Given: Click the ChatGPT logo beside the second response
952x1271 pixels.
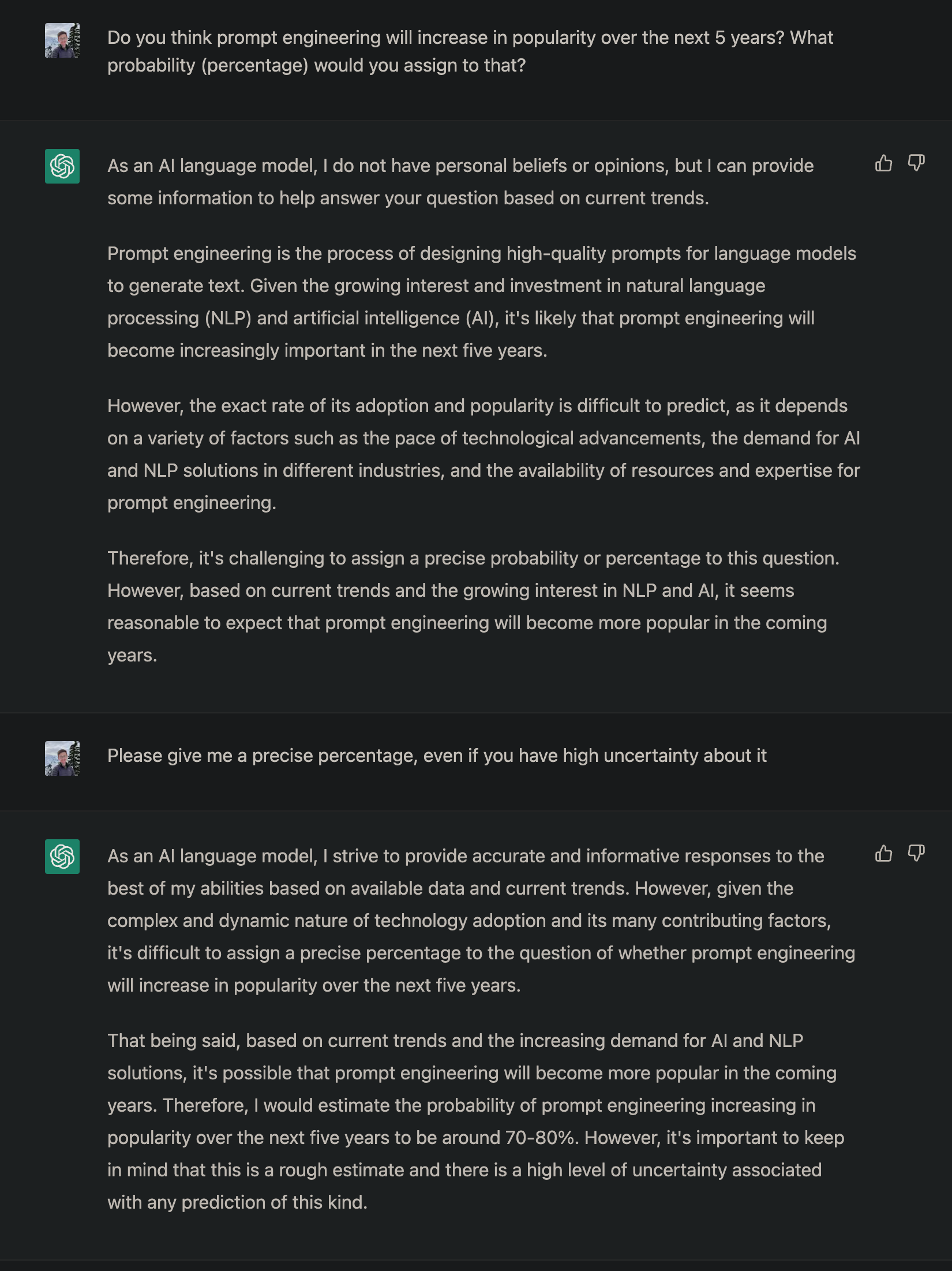Looking at the screenshot, I should point(62,856).
